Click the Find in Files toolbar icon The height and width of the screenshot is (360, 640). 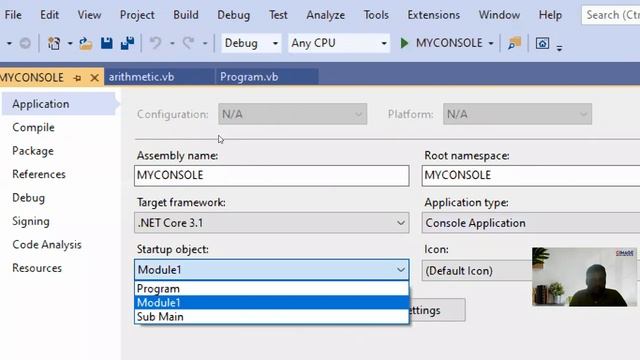tap(514, 43)
